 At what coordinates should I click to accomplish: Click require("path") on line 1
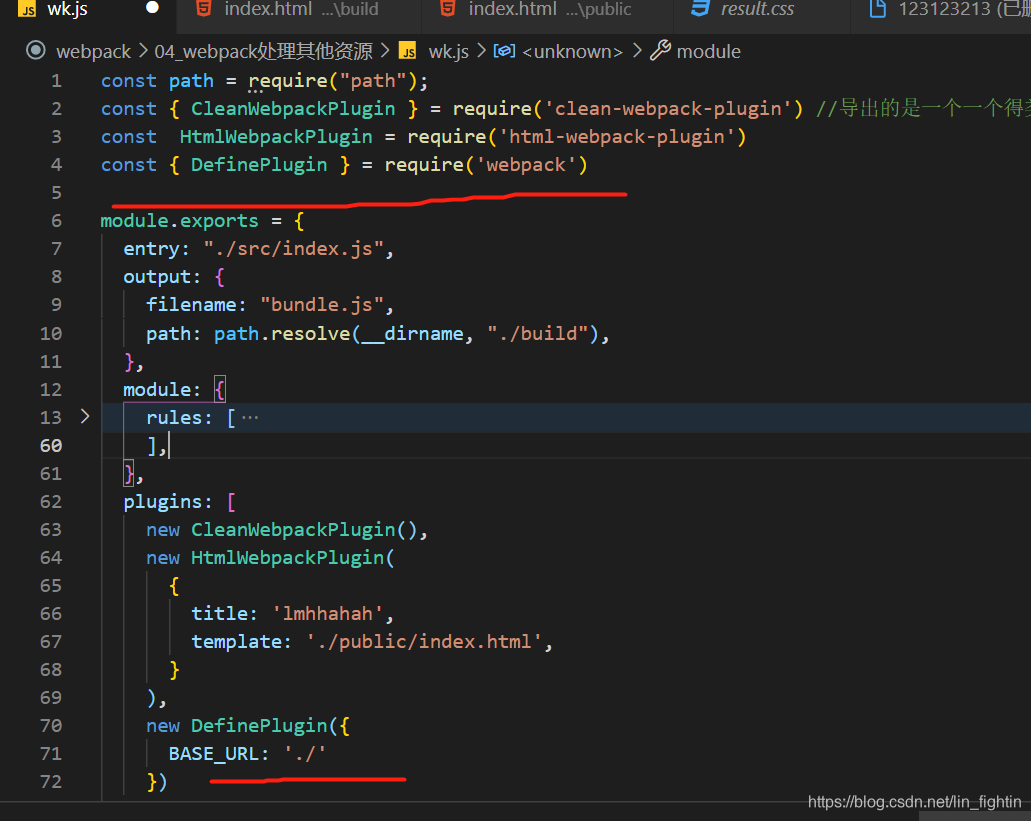pyautogui.click(x=333, y=81)
